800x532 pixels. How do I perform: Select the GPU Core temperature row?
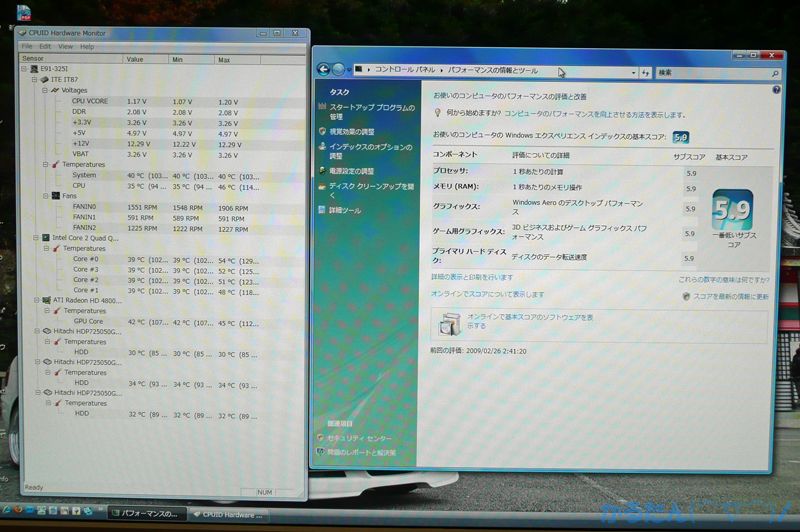click(163, 322)
